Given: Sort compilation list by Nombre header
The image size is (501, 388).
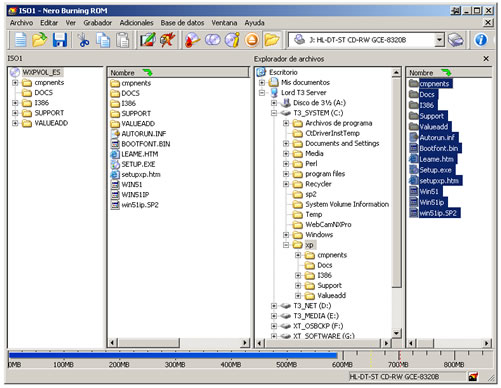Looking at the screenshot, I should point(178,73).
